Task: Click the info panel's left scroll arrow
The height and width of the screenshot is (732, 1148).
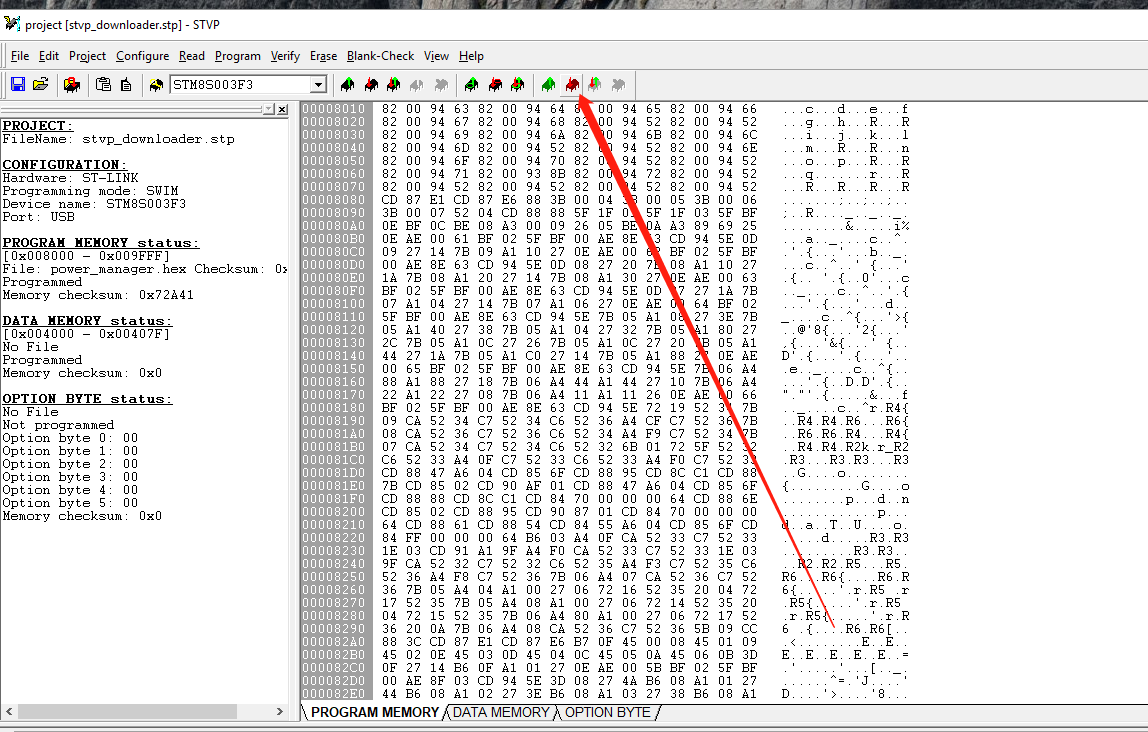Action: point(9,712)
